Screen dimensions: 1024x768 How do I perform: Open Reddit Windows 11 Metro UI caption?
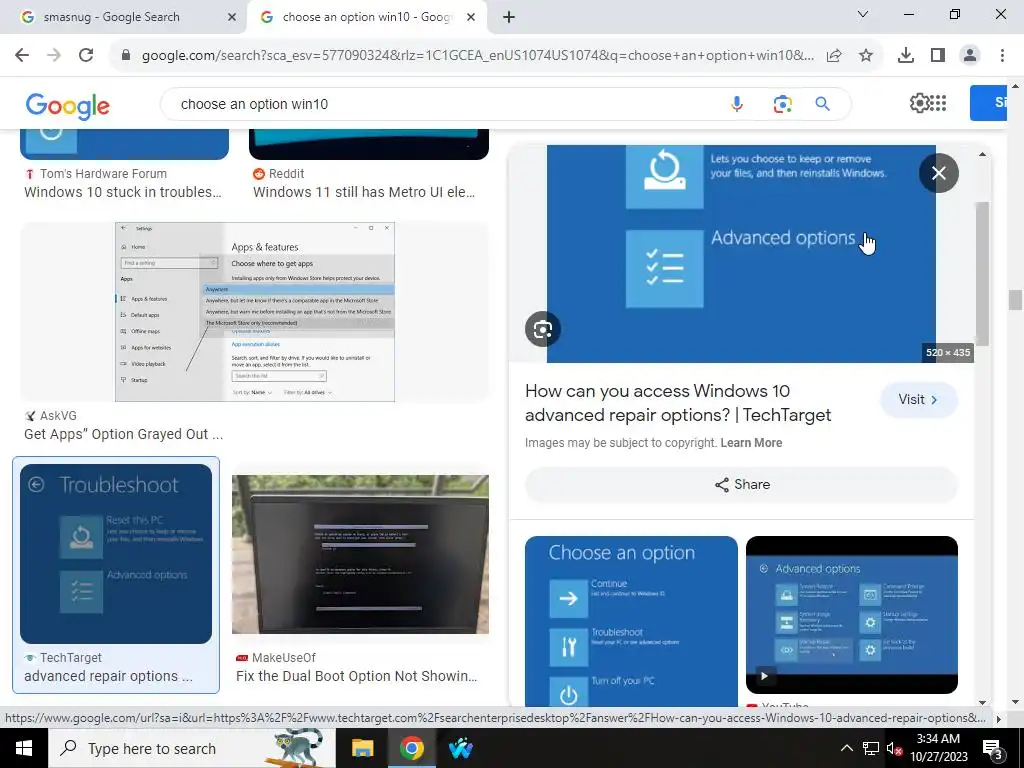point(364,192)
